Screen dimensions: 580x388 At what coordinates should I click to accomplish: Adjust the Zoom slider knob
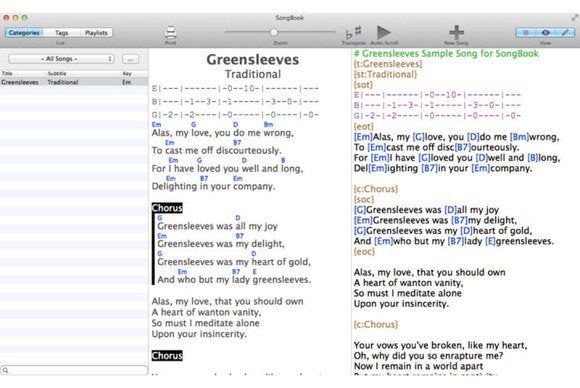coord(274,32)
